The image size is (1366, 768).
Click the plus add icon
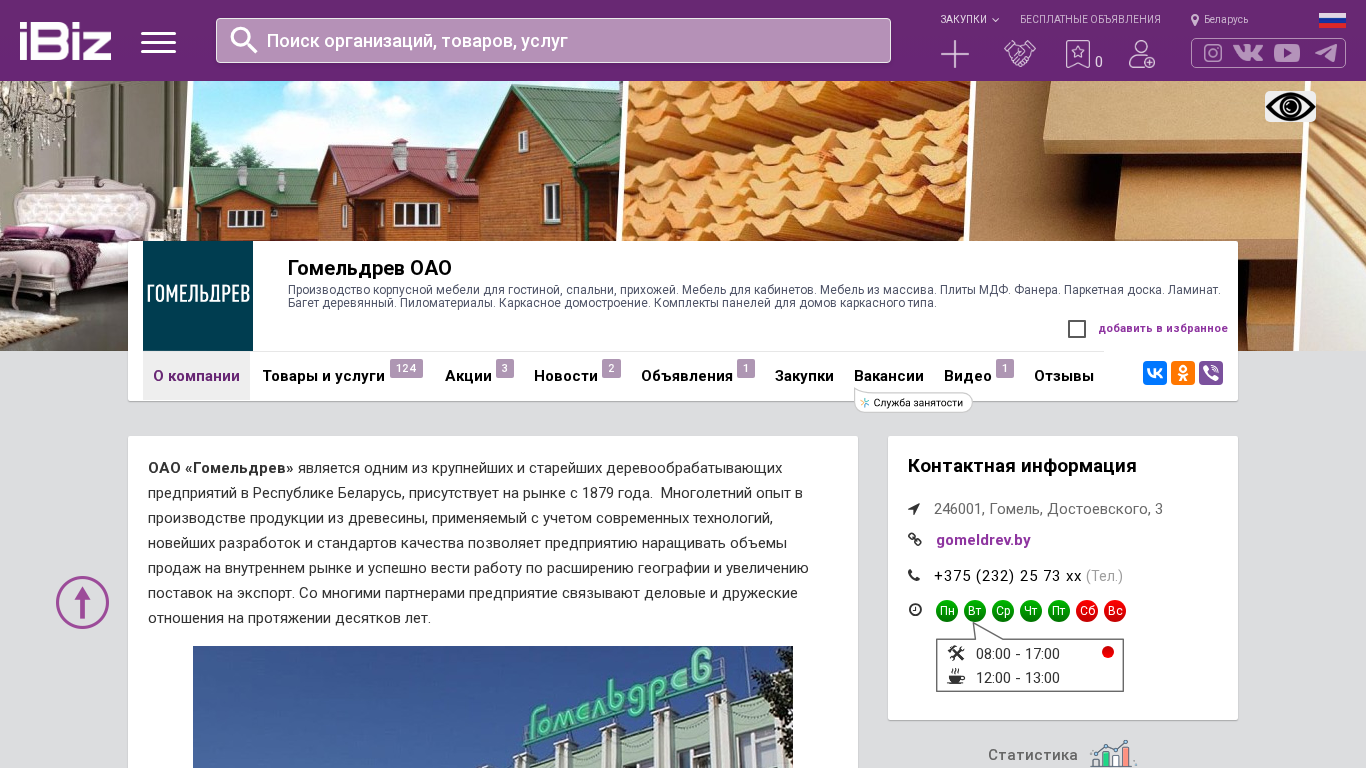click(x=955, y=54)
